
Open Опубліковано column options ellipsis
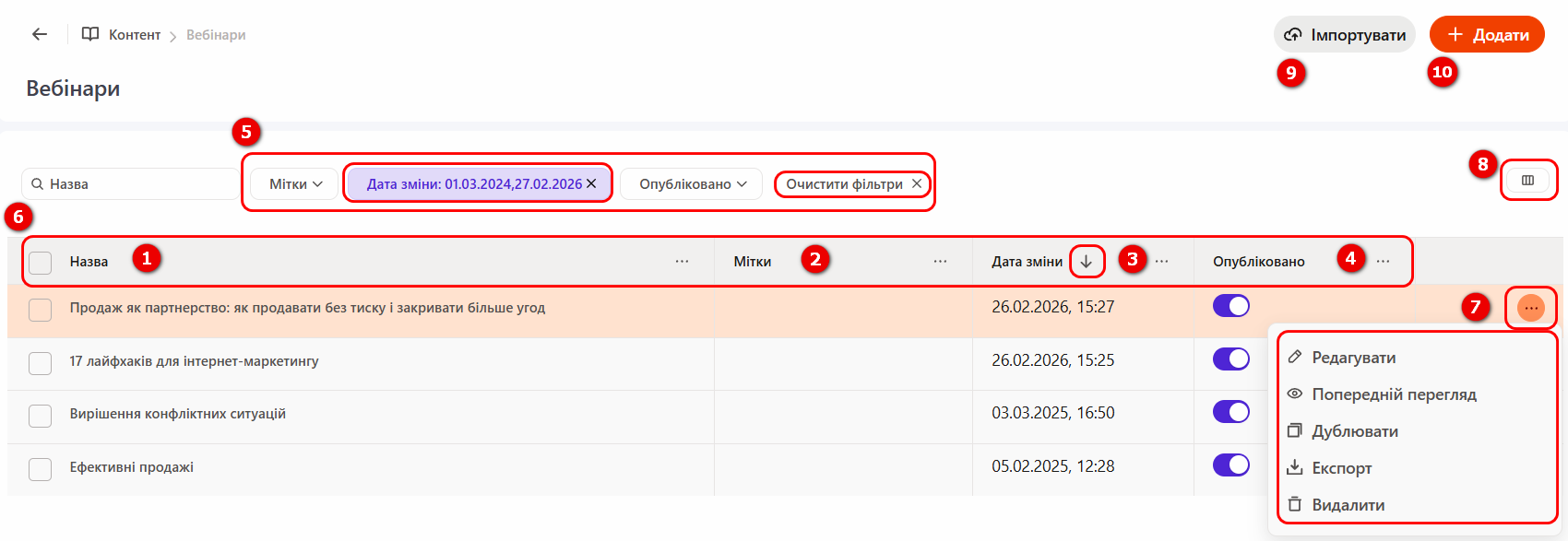[x=1383, y=262]
